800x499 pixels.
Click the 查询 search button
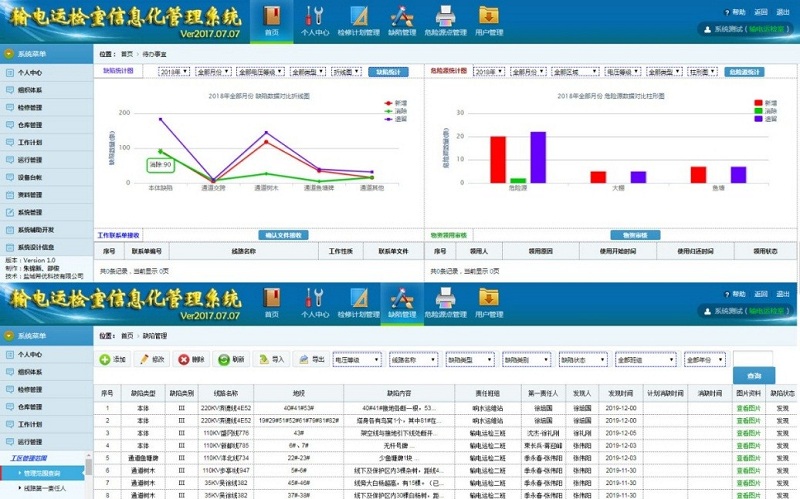[x=752, y=375]
